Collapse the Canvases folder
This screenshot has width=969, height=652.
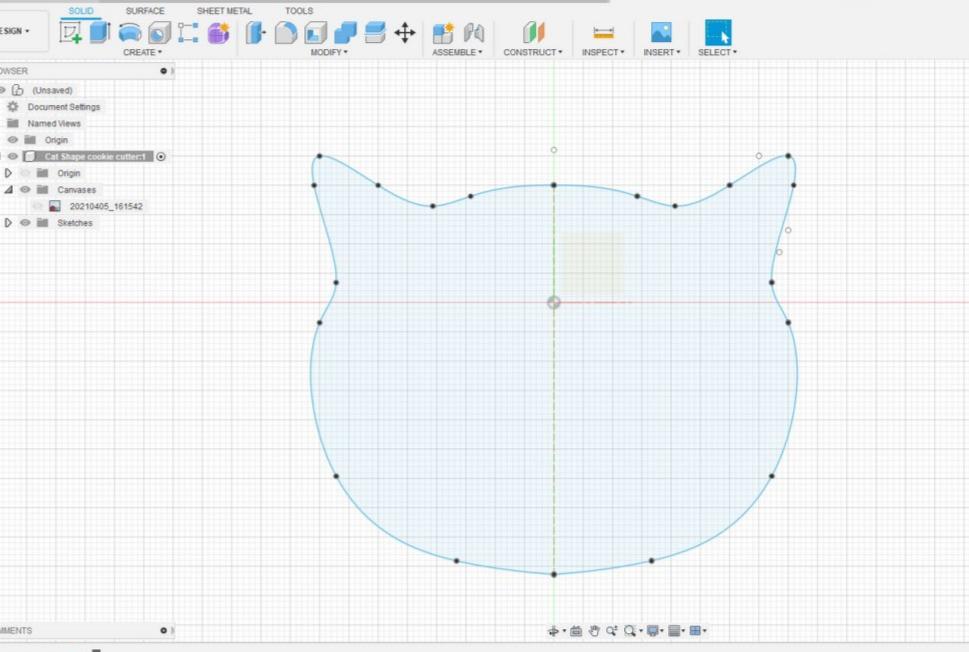8,190
